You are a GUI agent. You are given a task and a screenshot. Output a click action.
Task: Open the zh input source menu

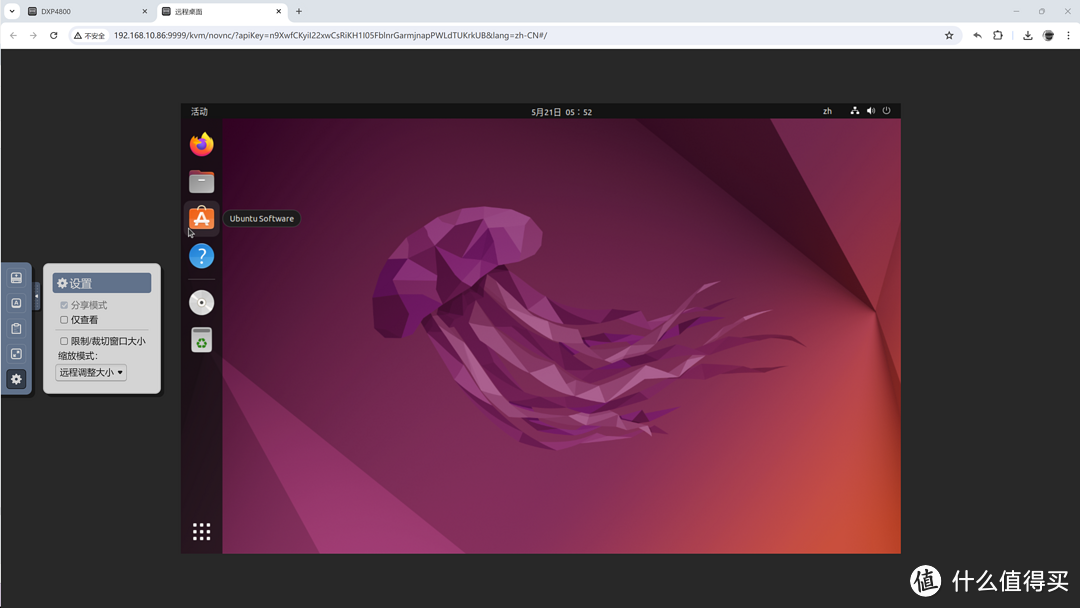(827, 111)
